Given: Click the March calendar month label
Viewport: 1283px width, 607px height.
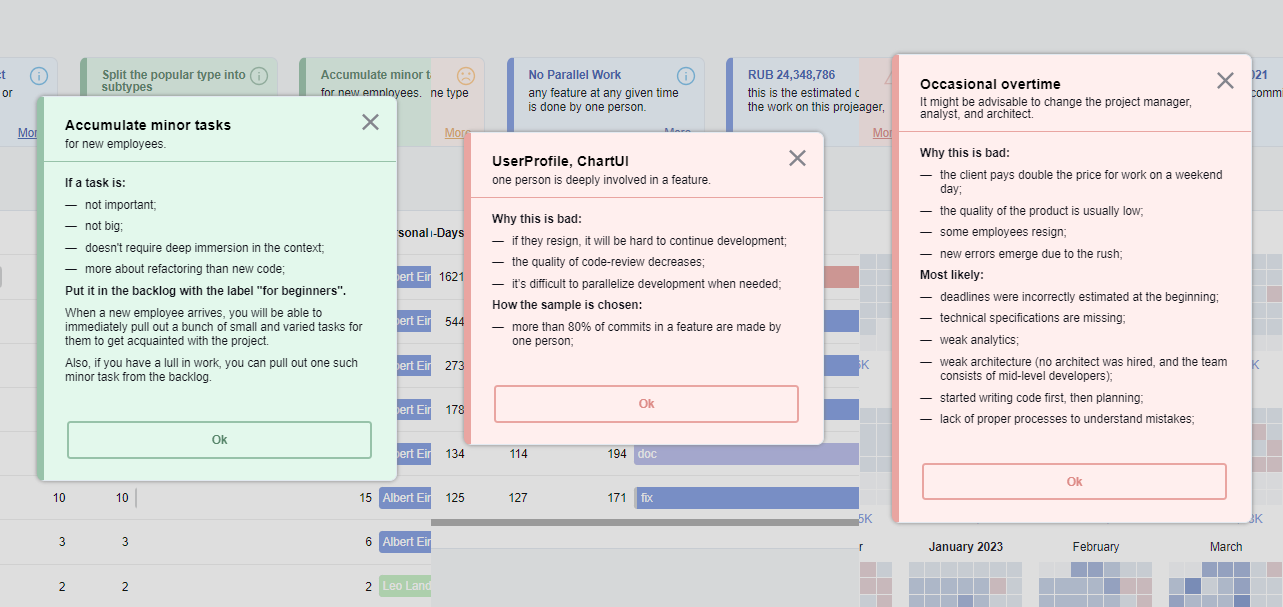Looking at the screenshot, I should [x=1225, y=547].
